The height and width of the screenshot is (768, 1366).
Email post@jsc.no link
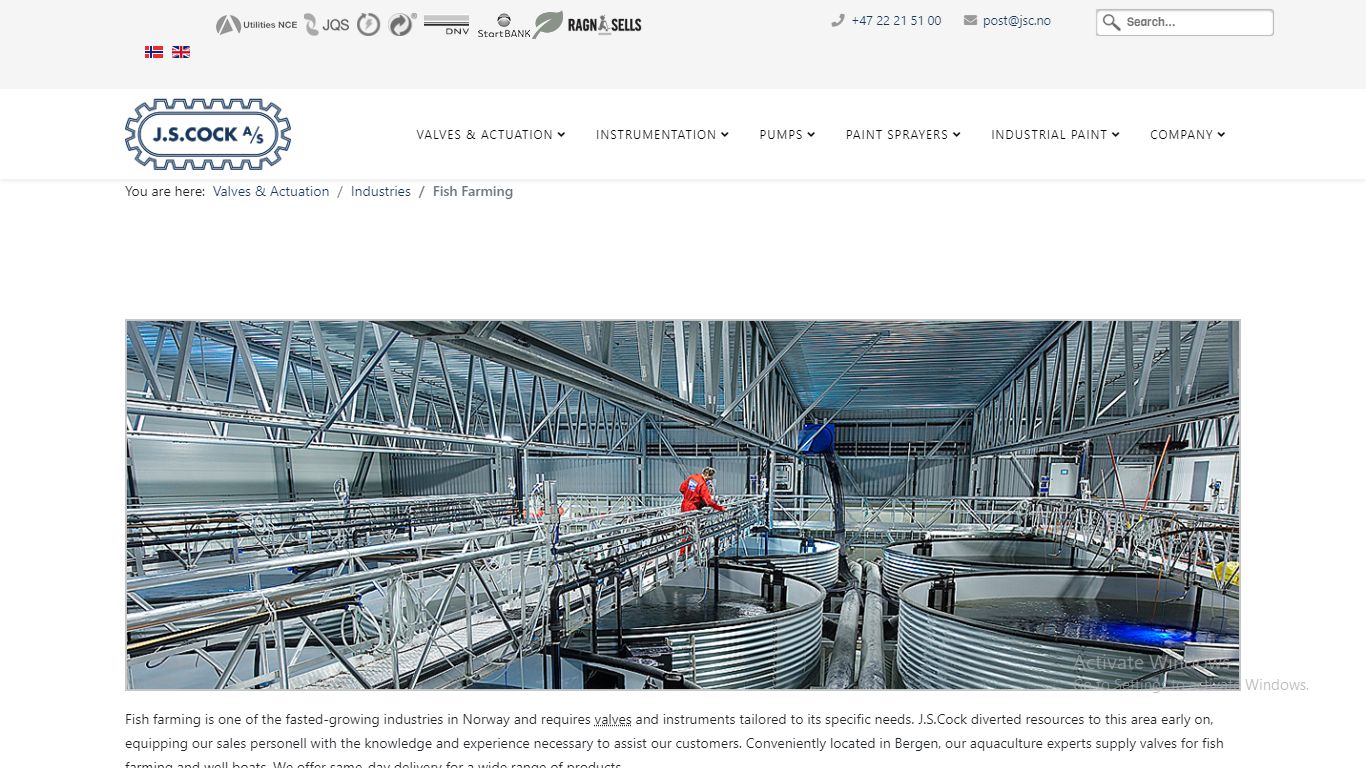[1016, 21]
